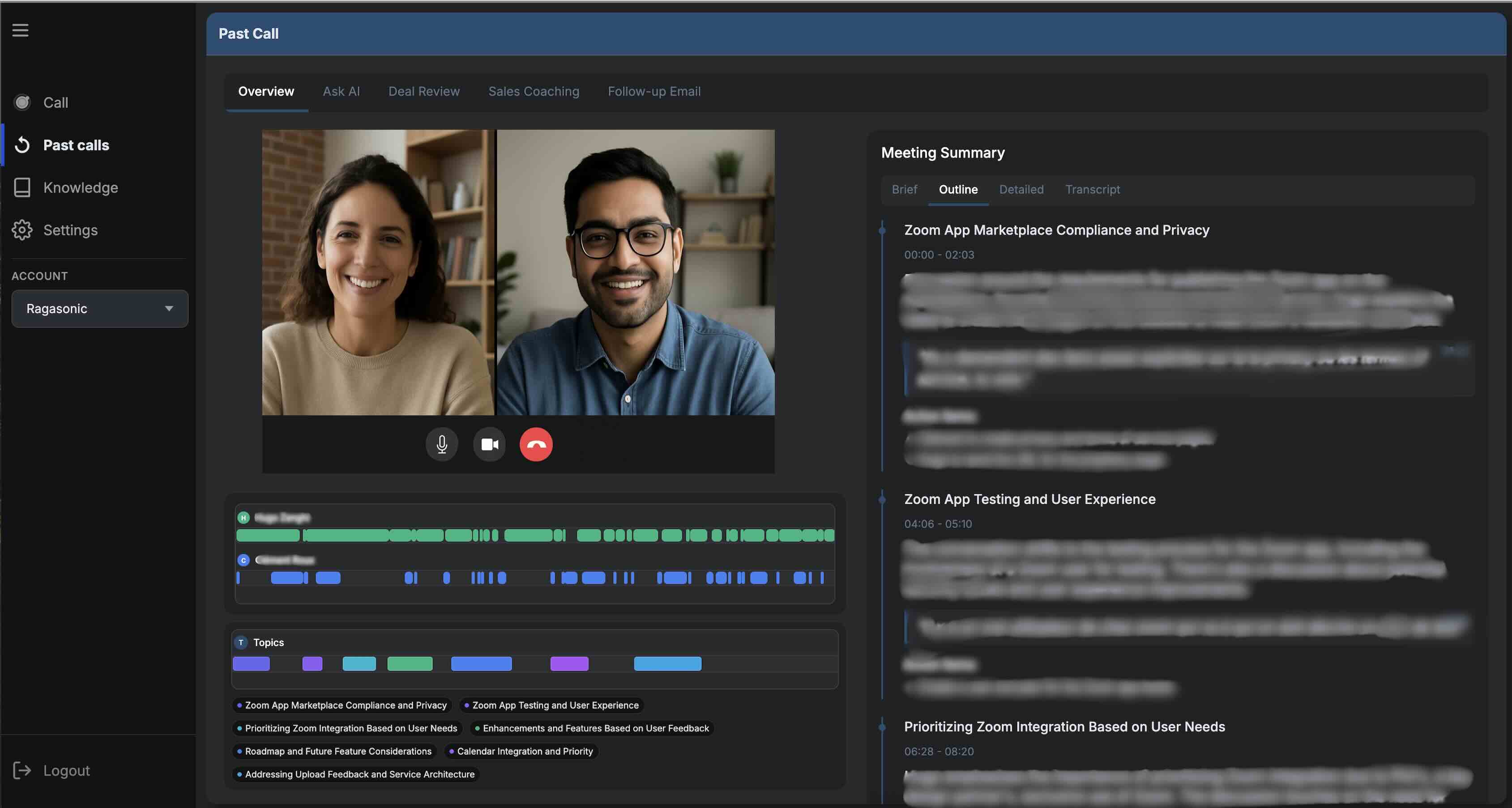
Task: Click the Knowledge book icon
Action: (22, 187)
